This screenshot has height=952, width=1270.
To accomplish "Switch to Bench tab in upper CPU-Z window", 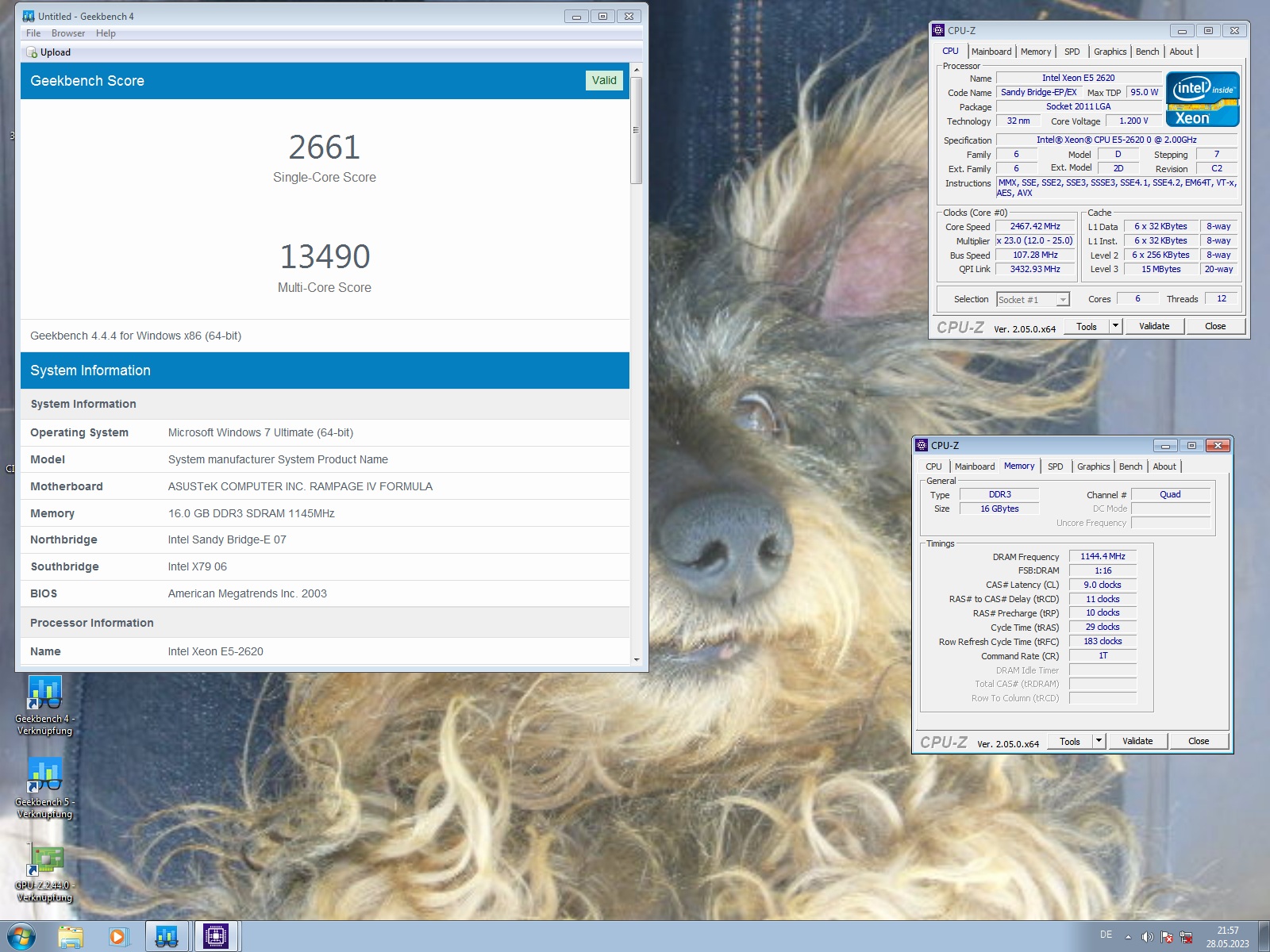I will coord(1147,52).
